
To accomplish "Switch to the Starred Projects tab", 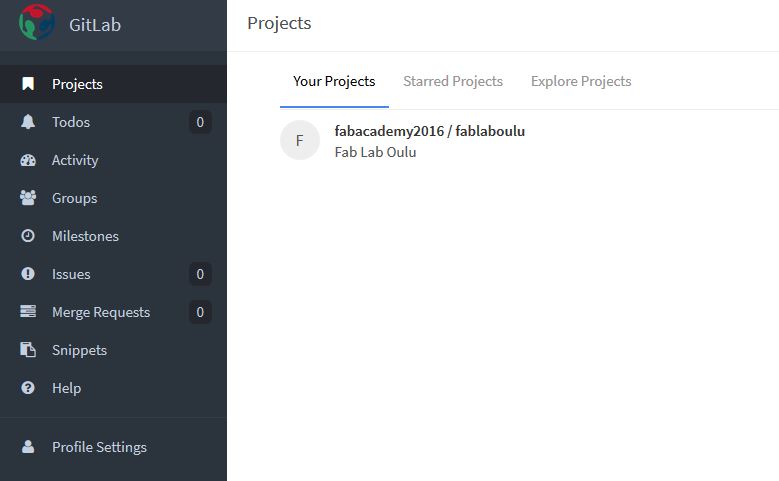I will click(x=453, y=81).
